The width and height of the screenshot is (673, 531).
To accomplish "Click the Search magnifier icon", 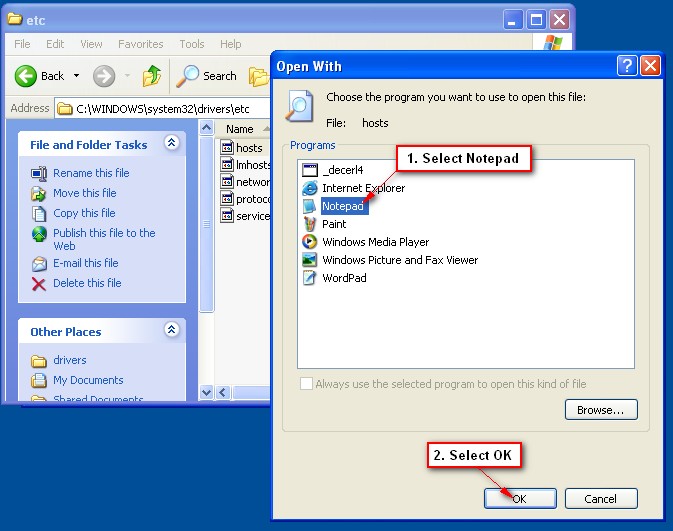I will click(x=188, y=76).
